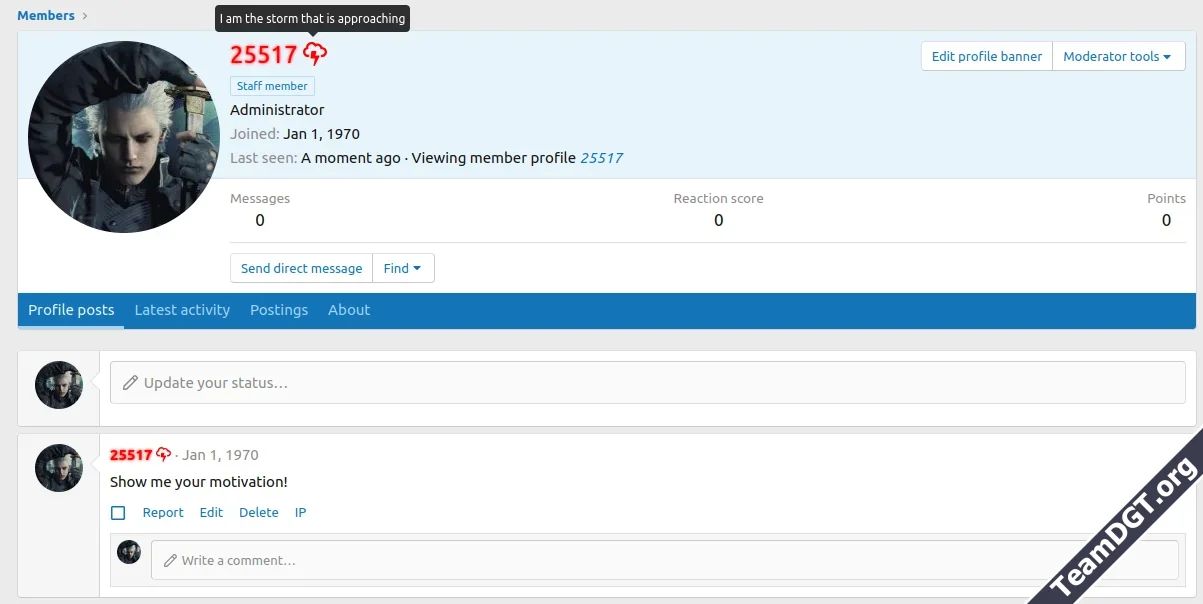
Task: Click the Edit profile banner button
Action: tap(987, 56)
